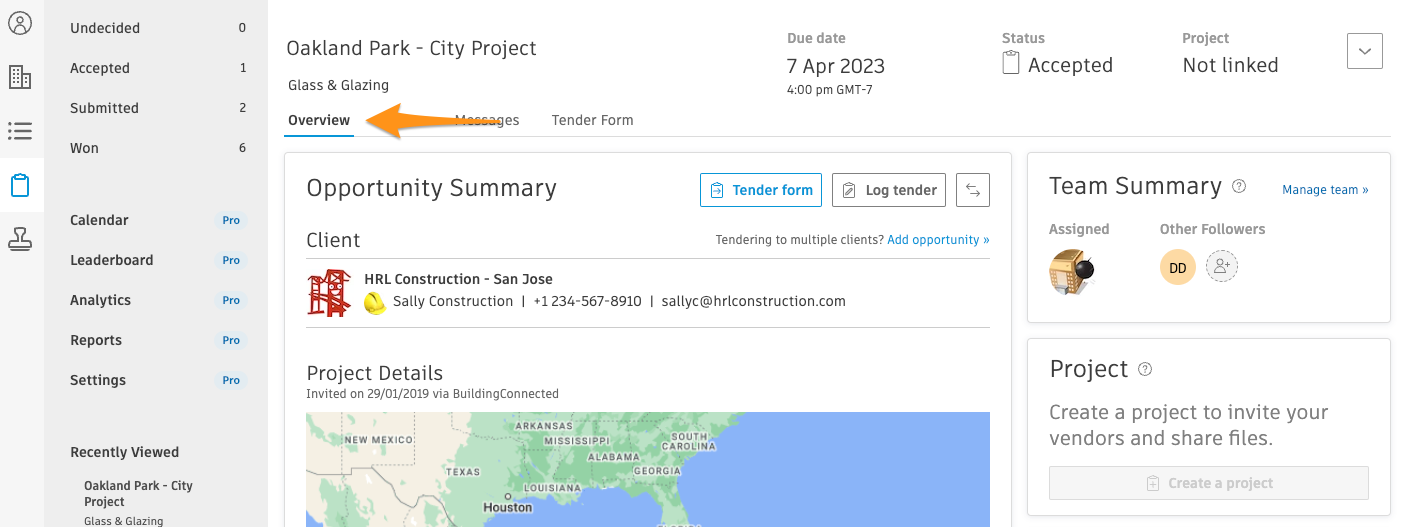Expand the dropdown chevron at top right

pyautogui.click(x=1364, y=51)
